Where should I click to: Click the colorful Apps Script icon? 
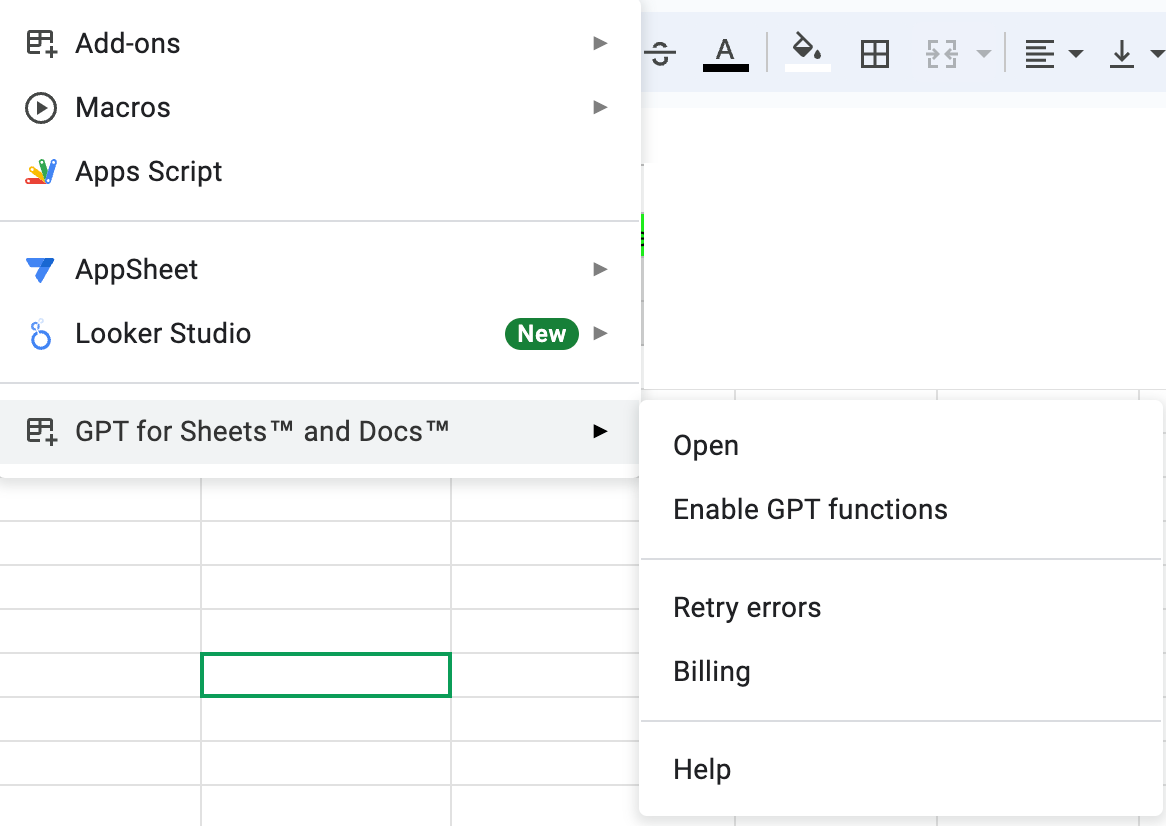41,172
